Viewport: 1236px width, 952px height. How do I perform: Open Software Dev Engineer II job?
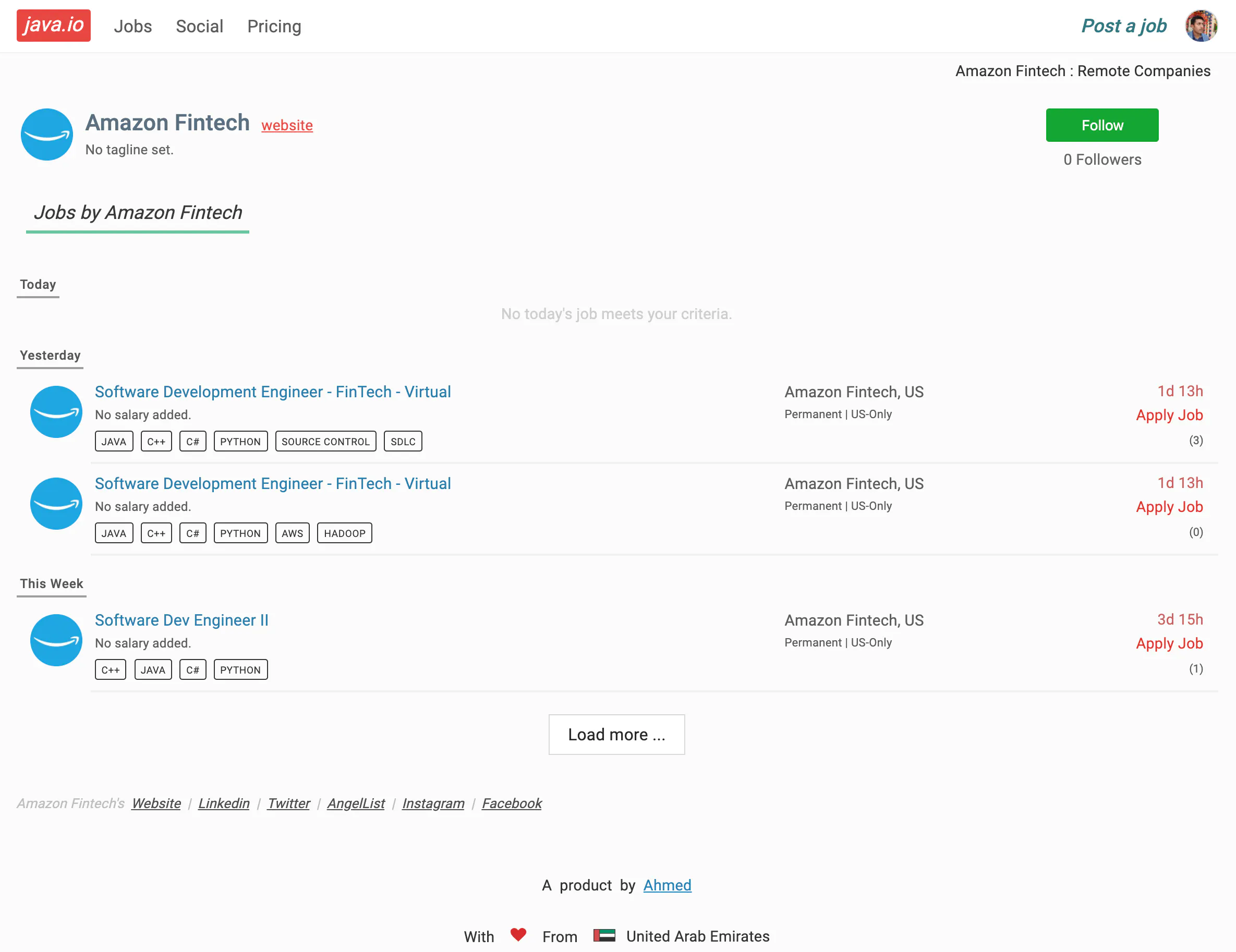pyautogui.click(x=181, y=620)
